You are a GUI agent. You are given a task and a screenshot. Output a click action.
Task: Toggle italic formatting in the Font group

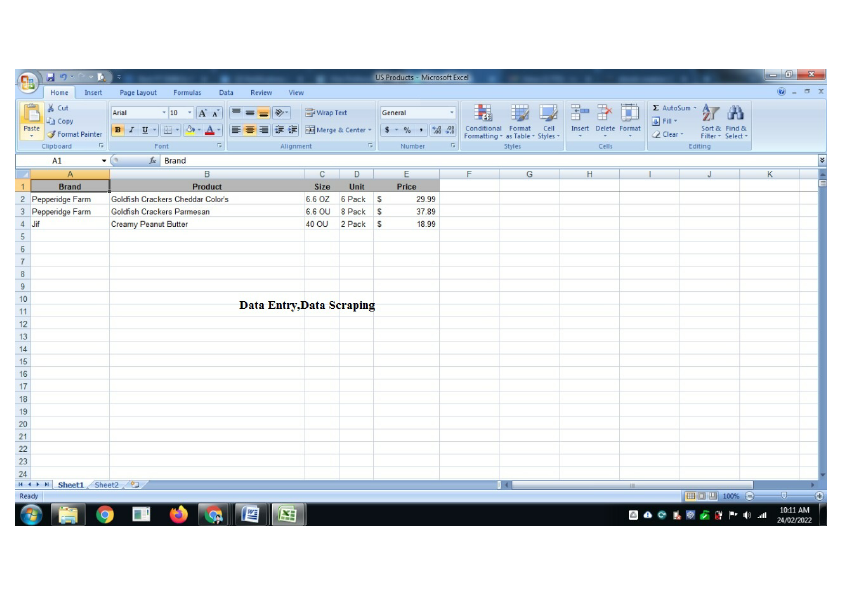click(131, 130)
